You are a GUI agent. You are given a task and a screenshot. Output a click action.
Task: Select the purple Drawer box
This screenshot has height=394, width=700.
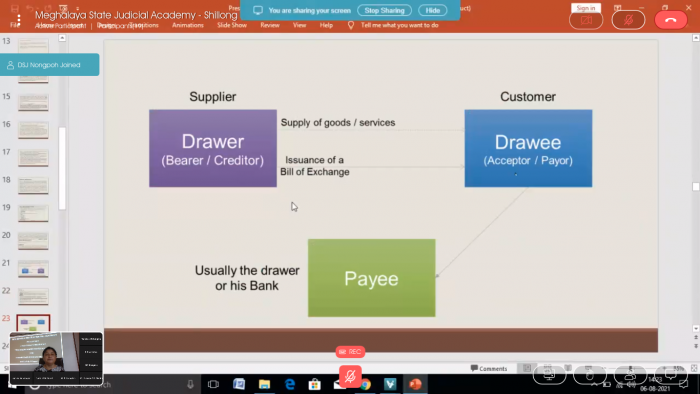pyautogui.click(x=213, y=148)
